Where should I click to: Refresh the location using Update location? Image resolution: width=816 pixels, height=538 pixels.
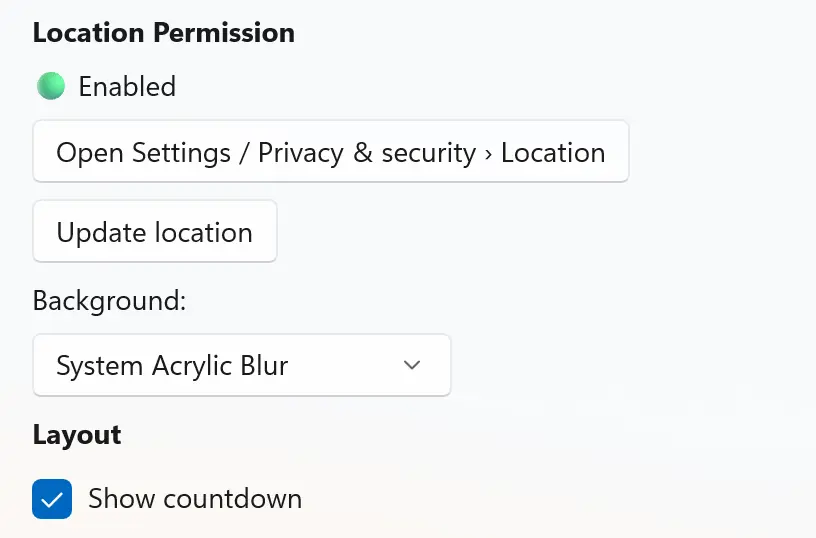coord(154,233)
